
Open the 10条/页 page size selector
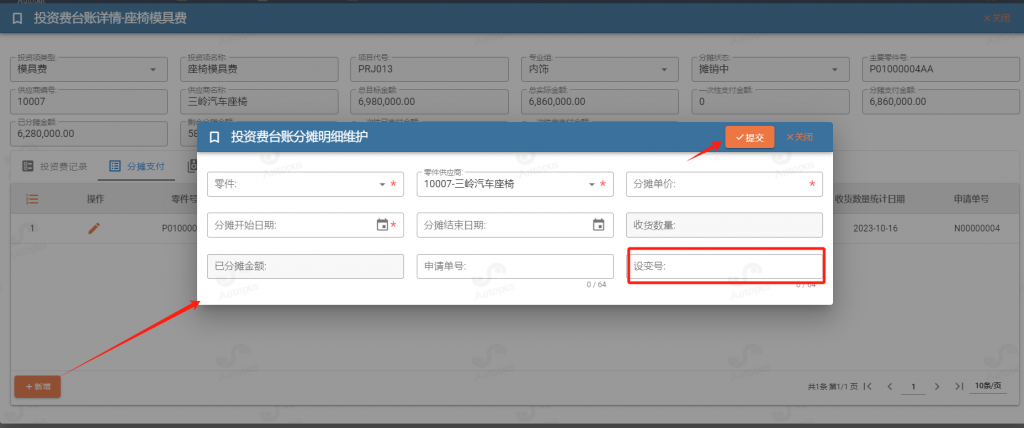(987, 386)
